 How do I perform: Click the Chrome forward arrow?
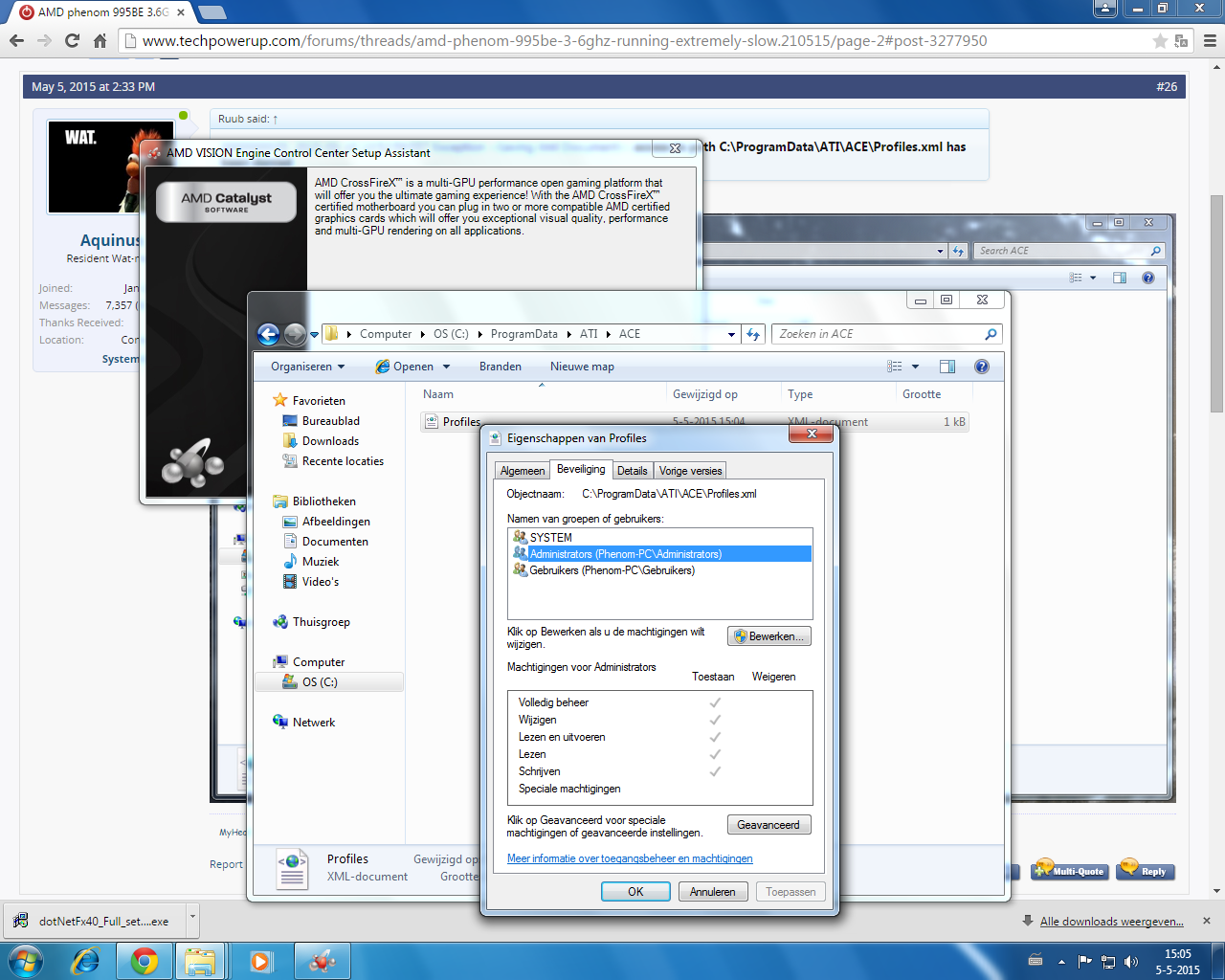click(44, 40)
